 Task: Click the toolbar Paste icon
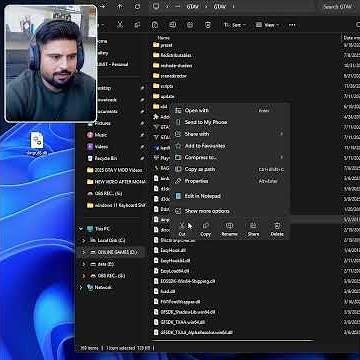click(155, 25)
